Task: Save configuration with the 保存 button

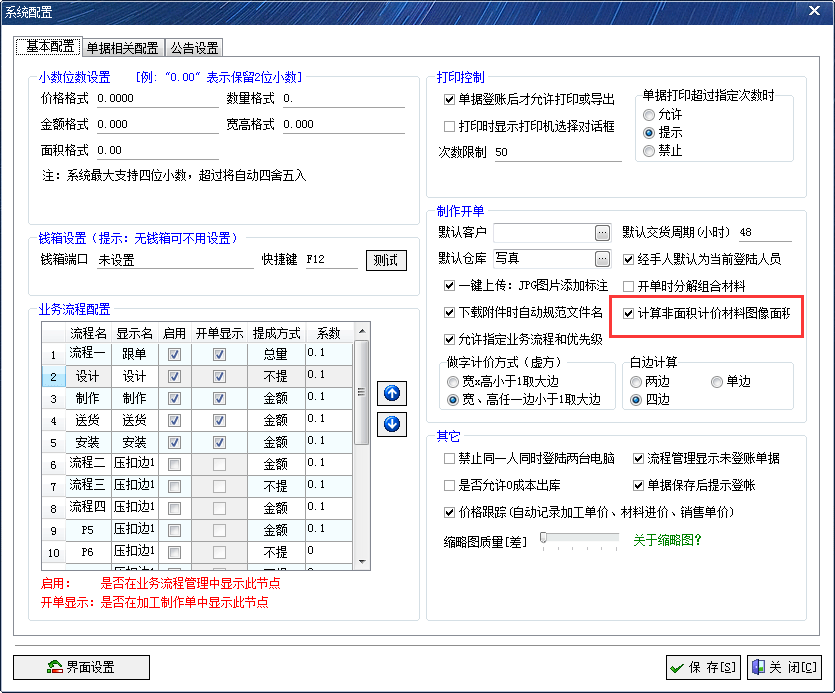Action: click(702, 667)
